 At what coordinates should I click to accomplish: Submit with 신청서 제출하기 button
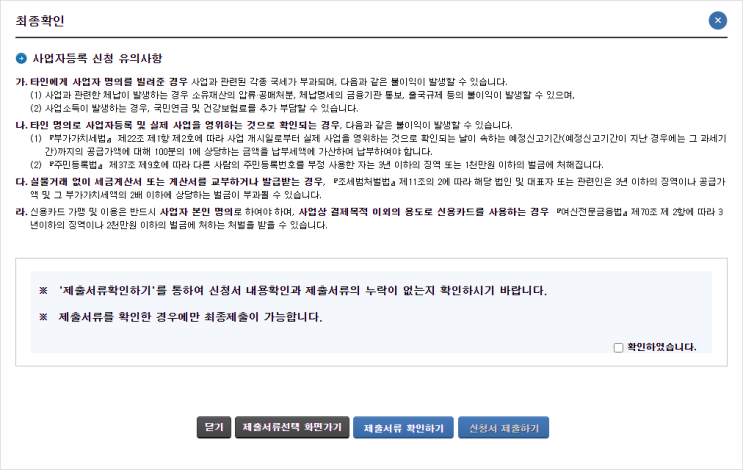503,428
